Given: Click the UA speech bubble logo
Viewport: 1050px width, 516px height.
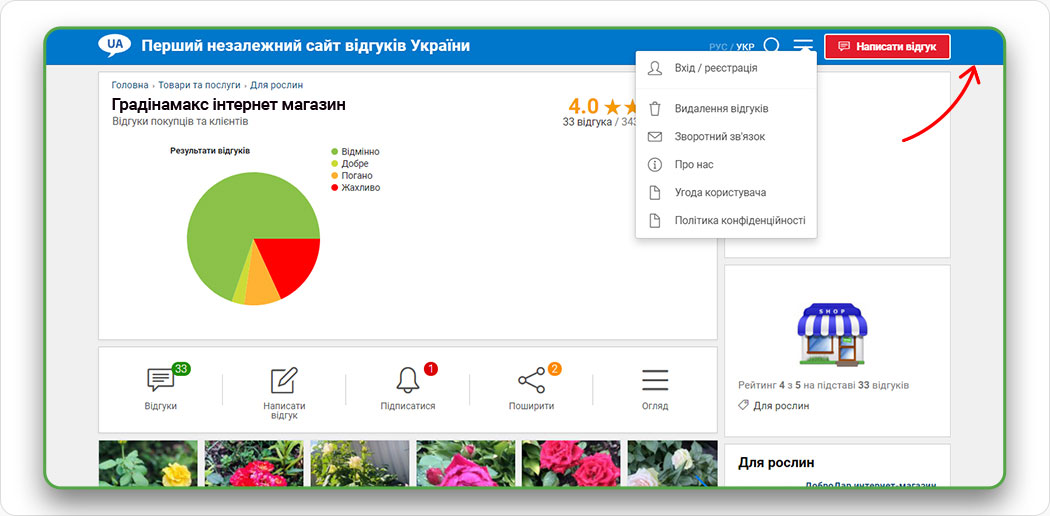Looking at the screenshot, I should (x=114, y=46).
